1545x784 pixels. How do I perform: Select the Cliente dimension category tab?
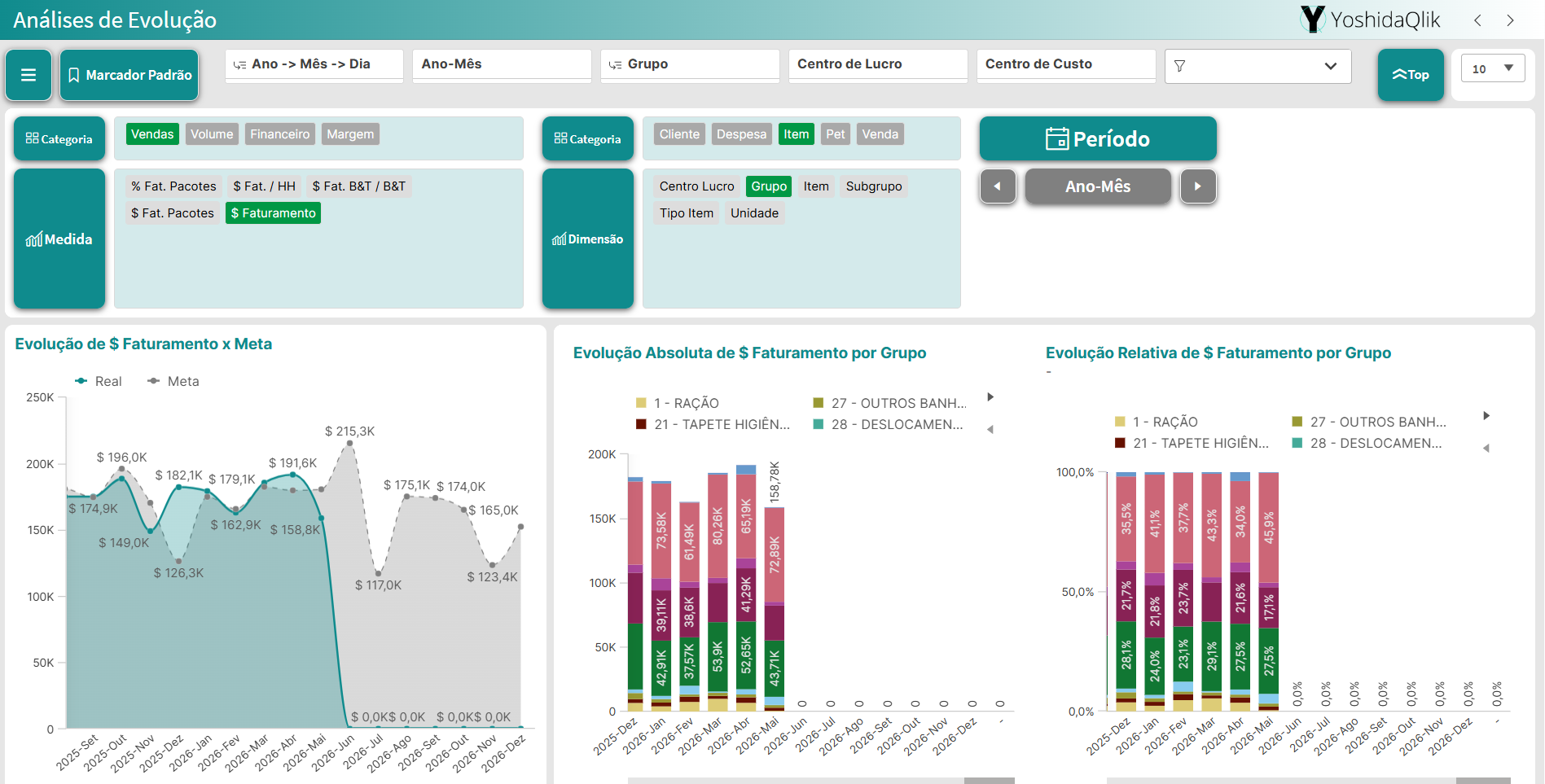[x=679, y=134]
